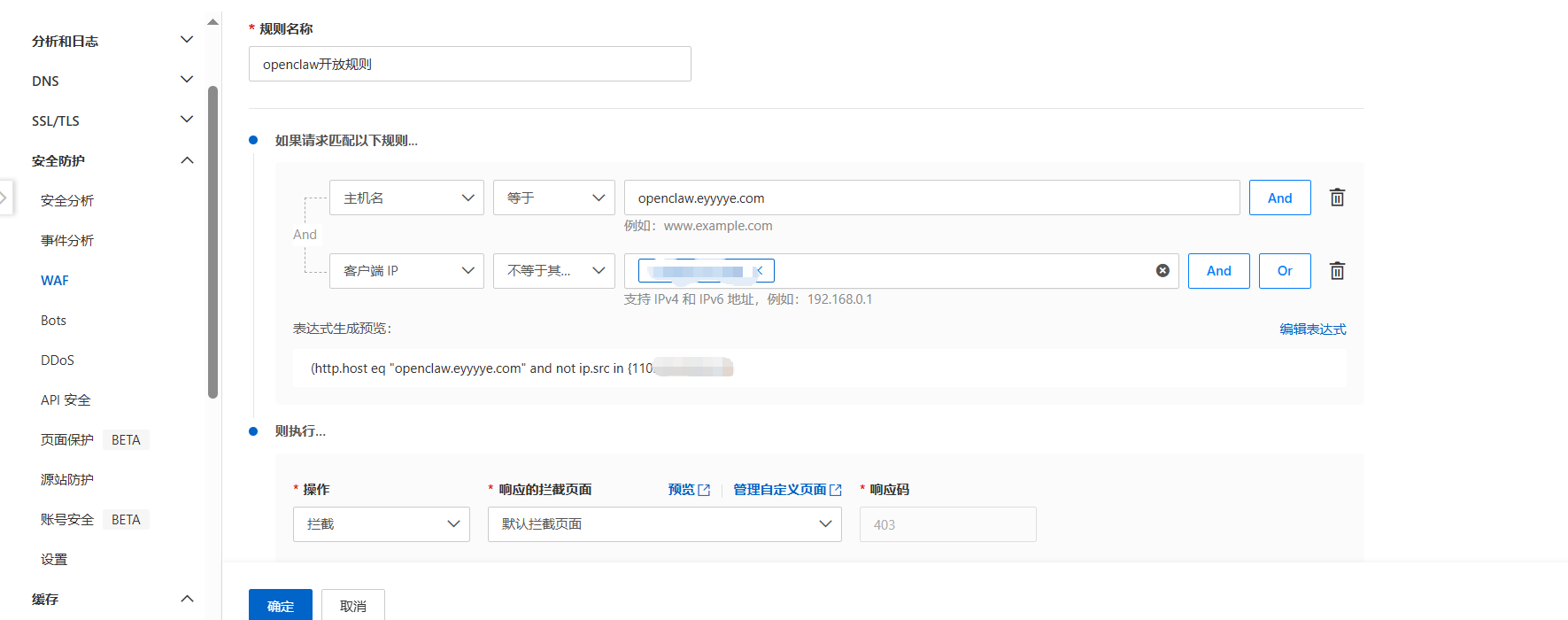
Task: Go to Bots in the sidebar
Action: pyautogui.click(x=53, y=321)
